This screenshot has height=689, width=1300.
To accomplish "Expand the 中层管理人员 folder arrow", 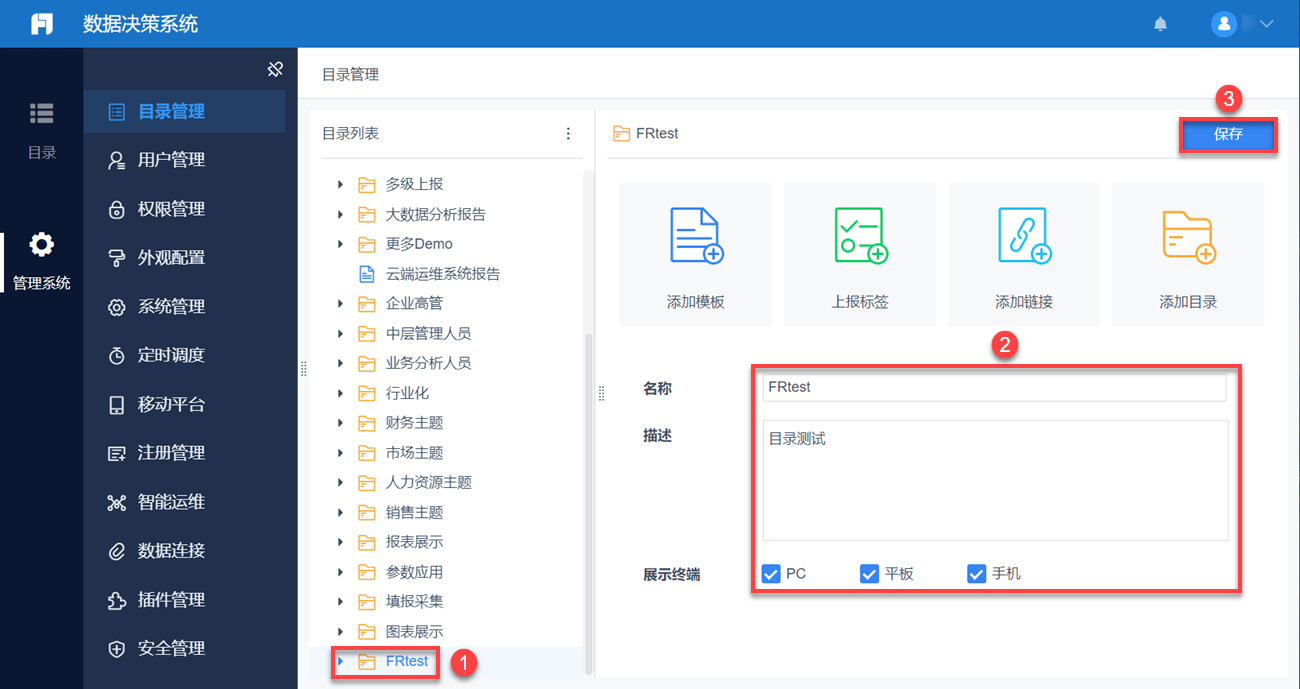I will coord(340,333).
